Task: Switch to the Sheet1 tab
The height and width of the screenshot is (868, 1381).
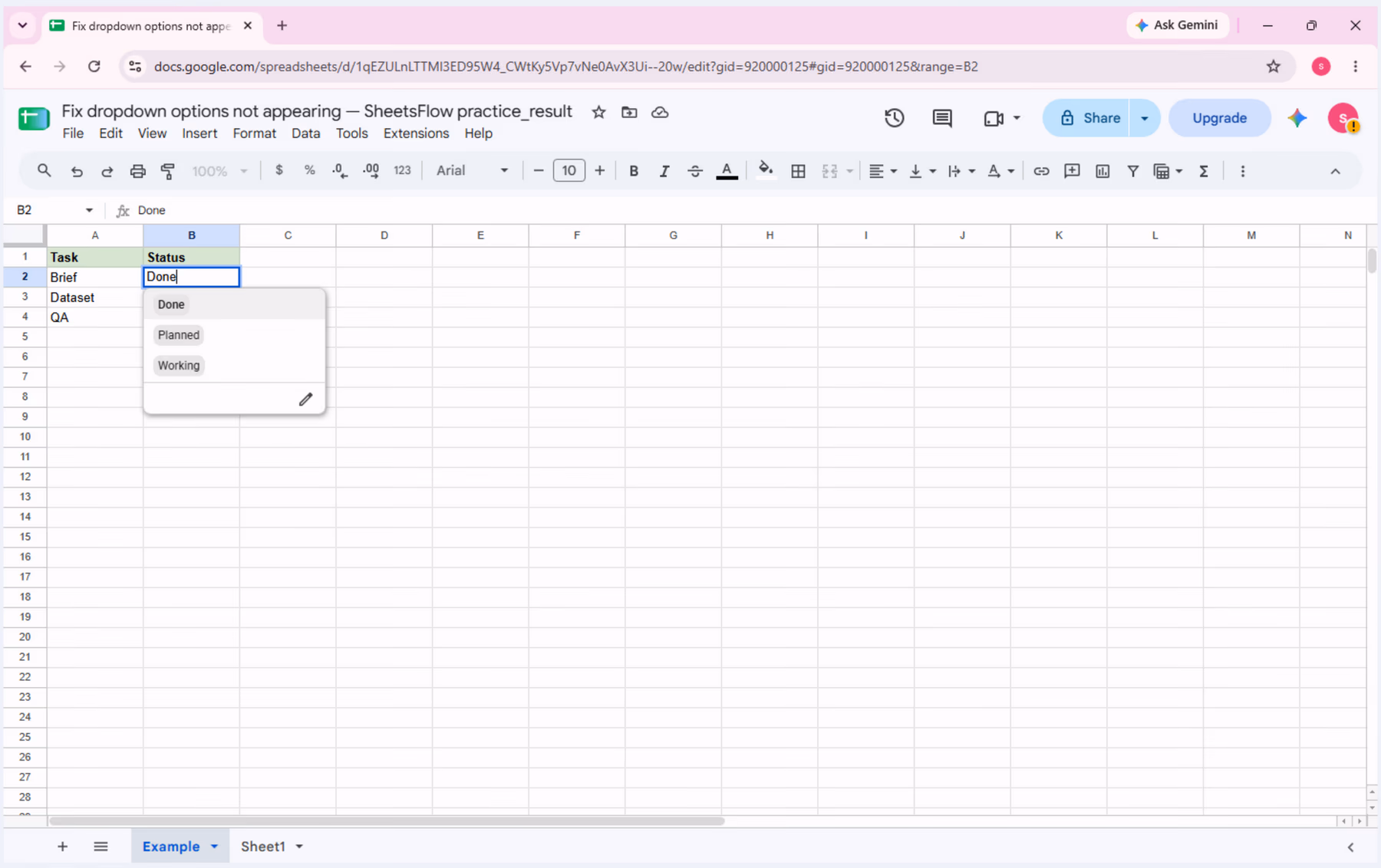Action: point(263,847)
